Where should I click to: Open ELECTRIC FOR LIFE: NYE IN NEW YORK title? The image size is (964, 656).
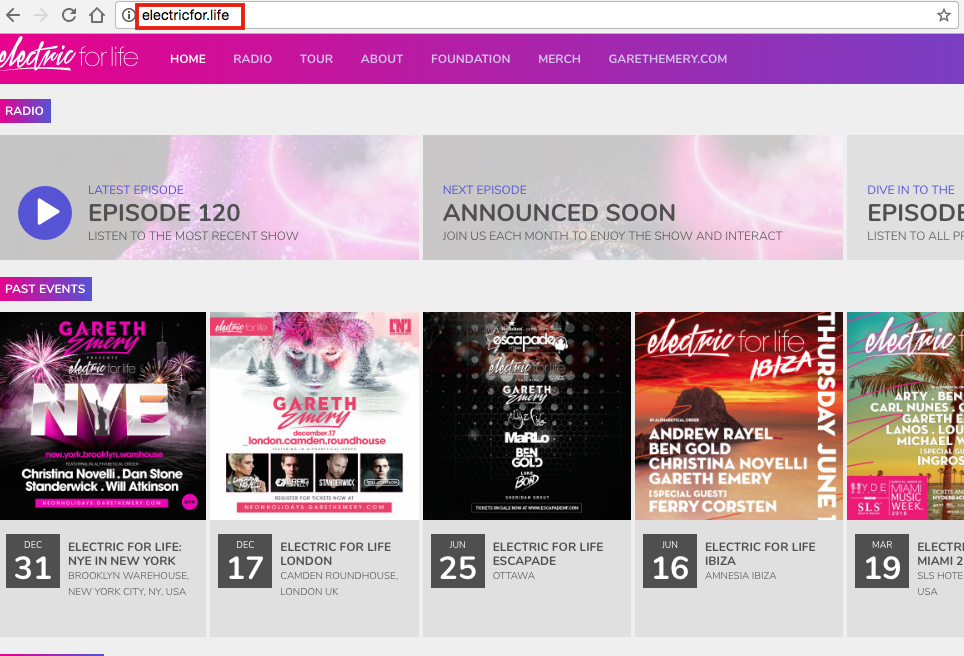click(x=125, y=553)
